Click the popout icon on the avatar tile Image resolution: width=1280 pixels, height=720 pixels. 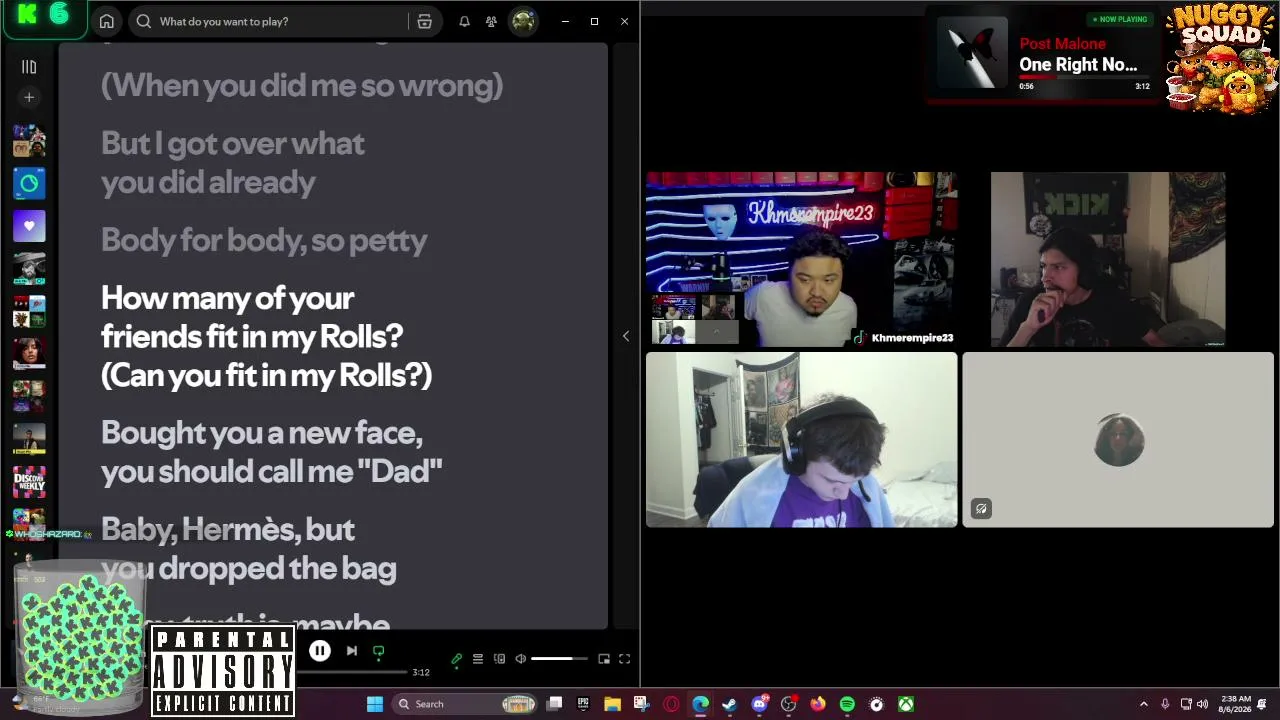point(981,509)
